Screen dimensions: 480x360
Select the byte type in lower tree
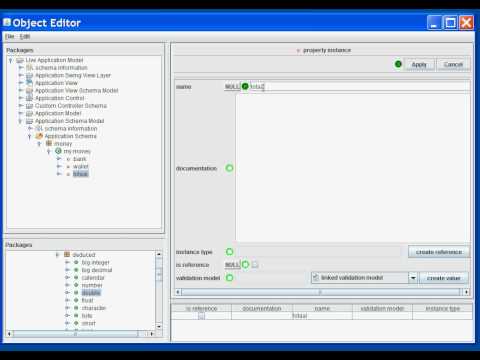(x=87, y=316)
